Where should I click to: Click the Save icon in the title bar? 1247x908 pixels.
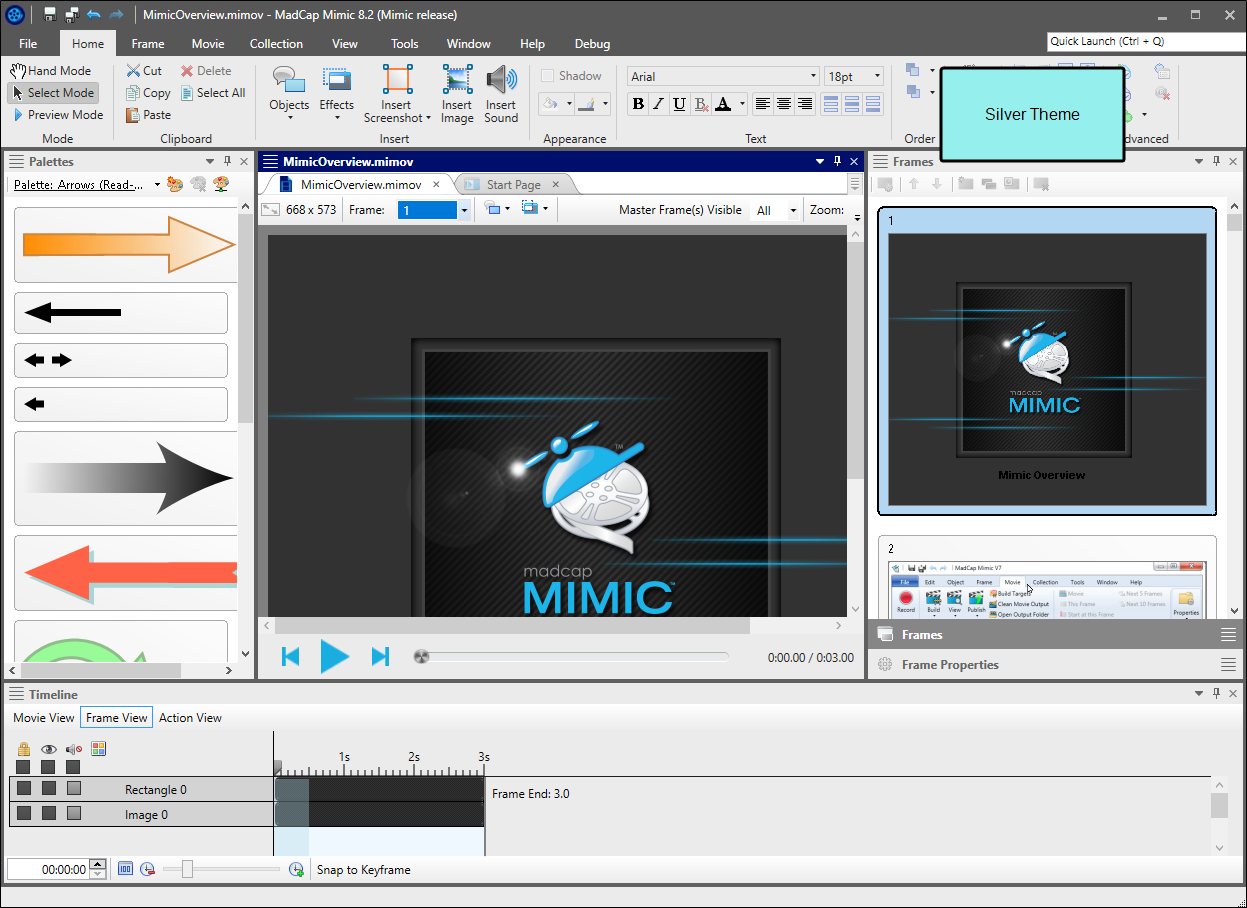(50, 14)
